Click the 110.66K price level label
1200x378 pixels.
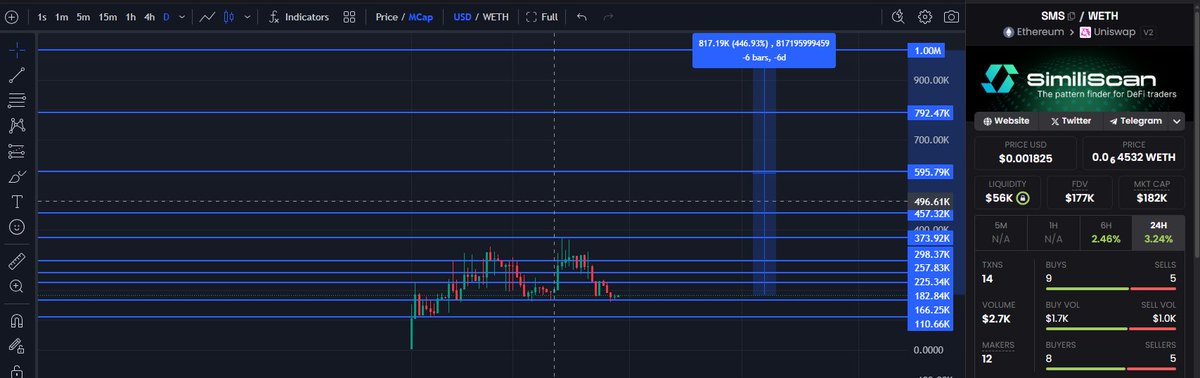click(930, 325)
